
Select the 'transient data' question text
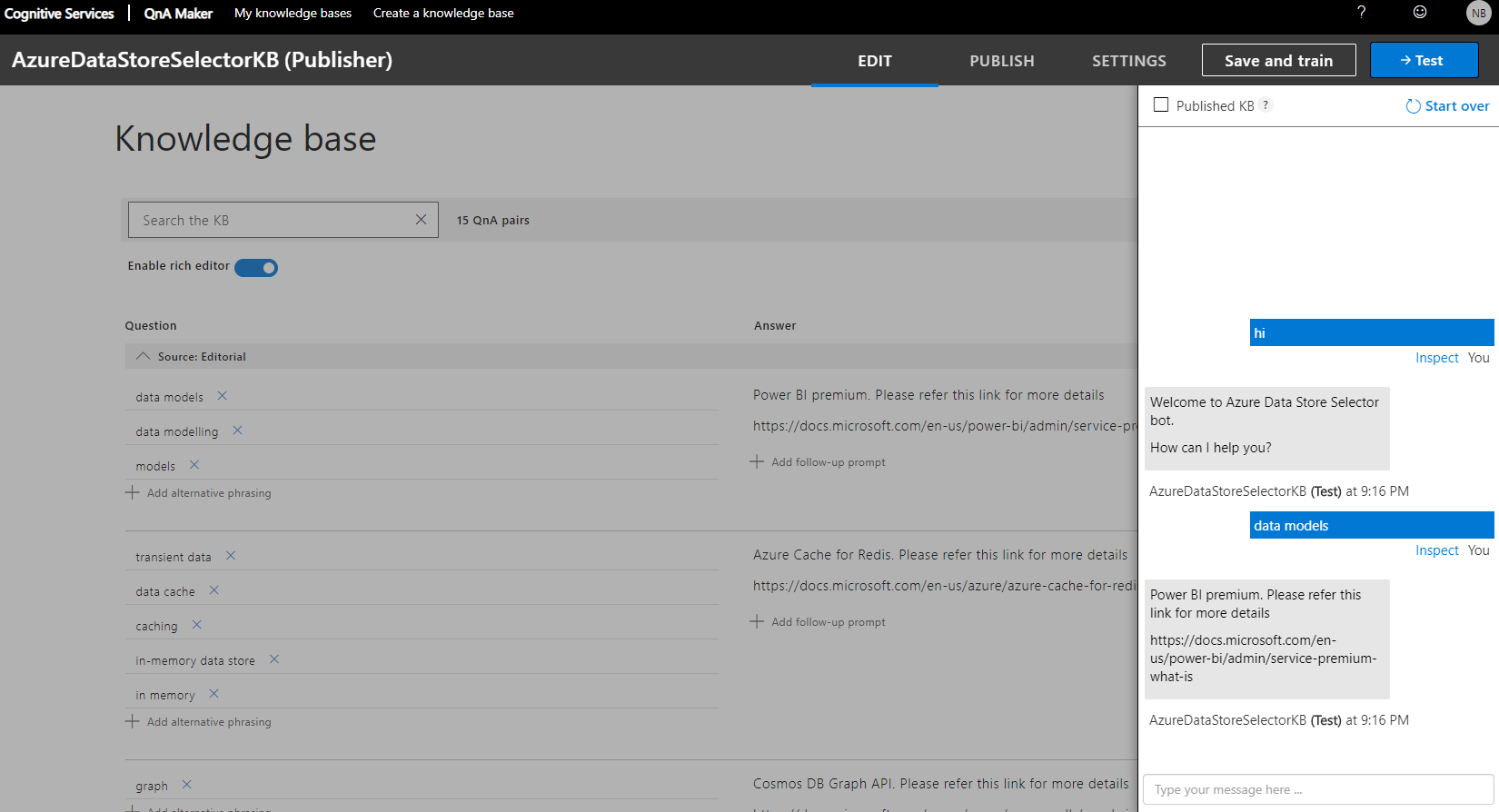(174, 557)
